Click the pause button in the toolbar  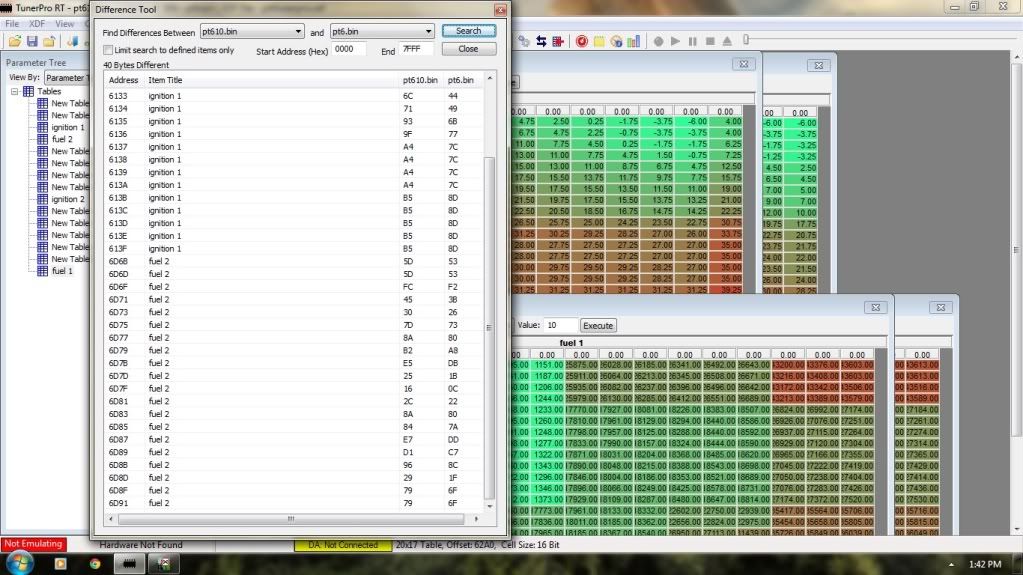(x=693, y=41)
